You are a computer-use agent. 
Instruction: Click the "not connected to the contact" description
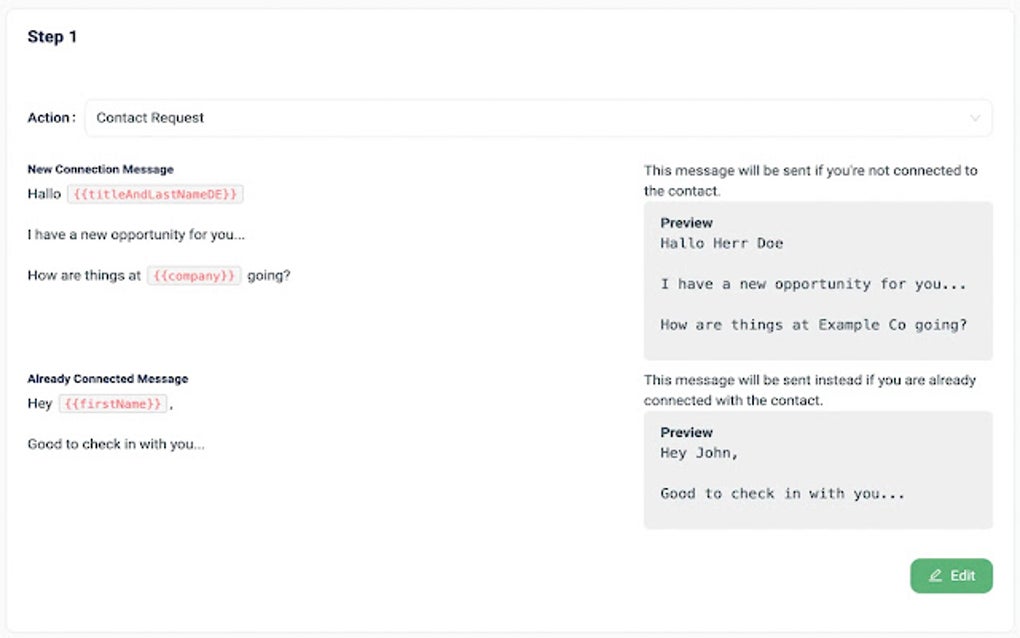pyautogui.click(x=810, y=180)
